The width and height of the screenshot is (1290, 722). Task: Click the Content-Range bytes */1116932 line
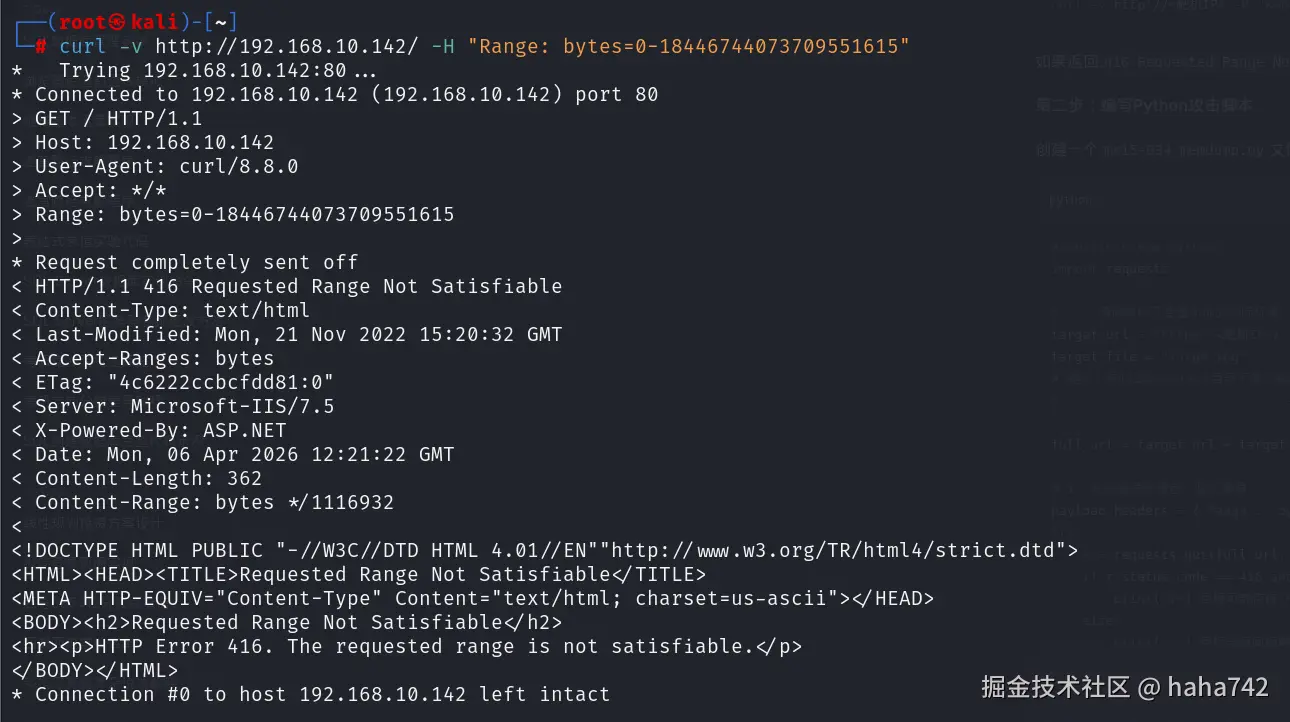click(214, 502)
